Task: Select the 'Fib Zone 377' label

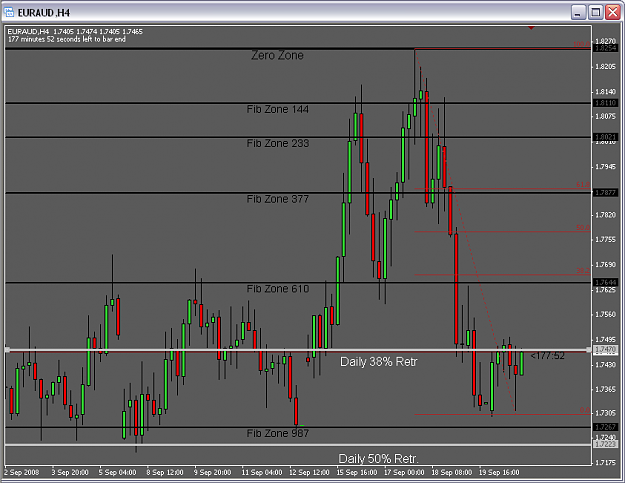Action: [277, 199]
